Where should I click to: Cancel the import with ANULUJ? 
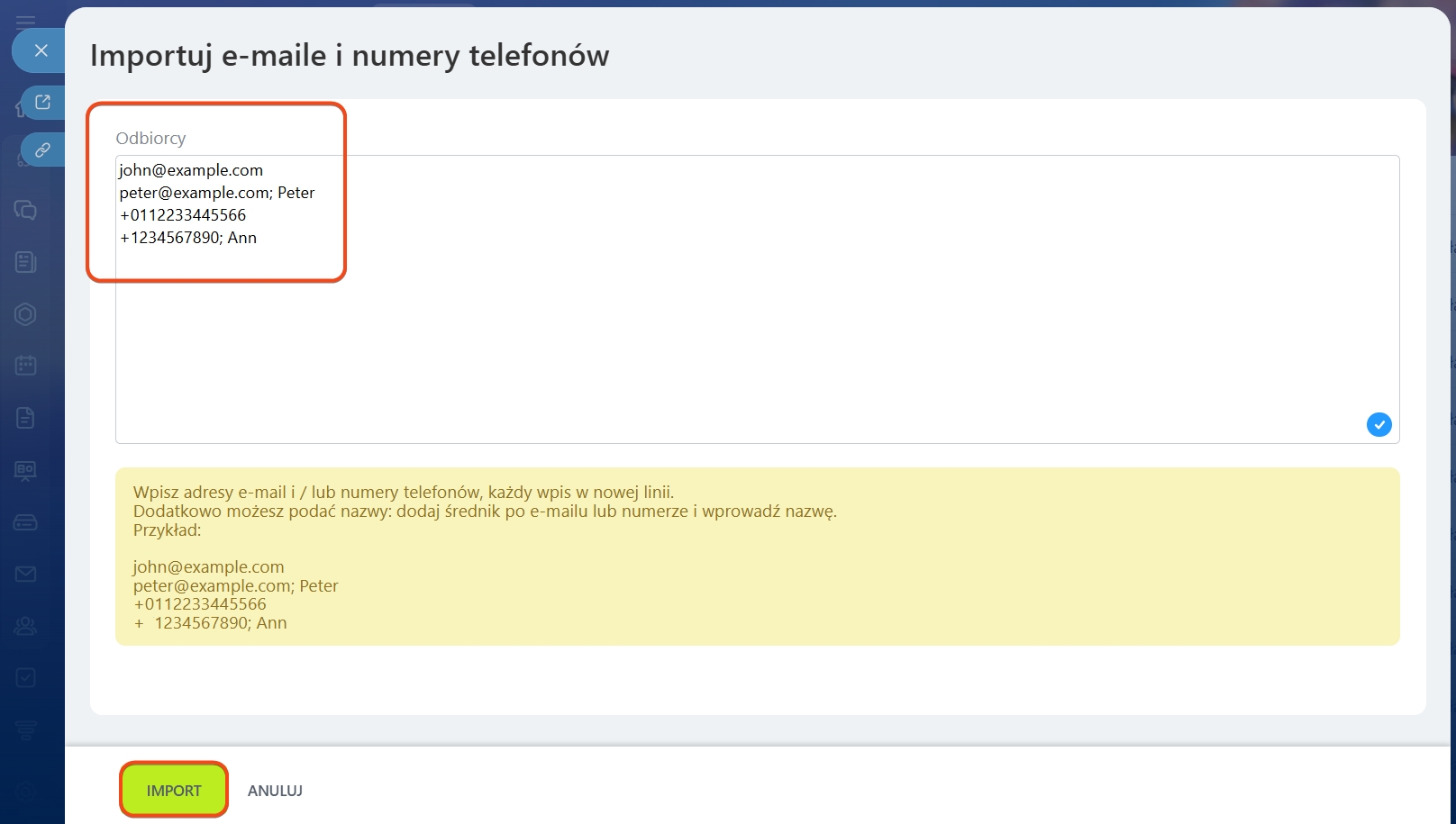(275, 791)
